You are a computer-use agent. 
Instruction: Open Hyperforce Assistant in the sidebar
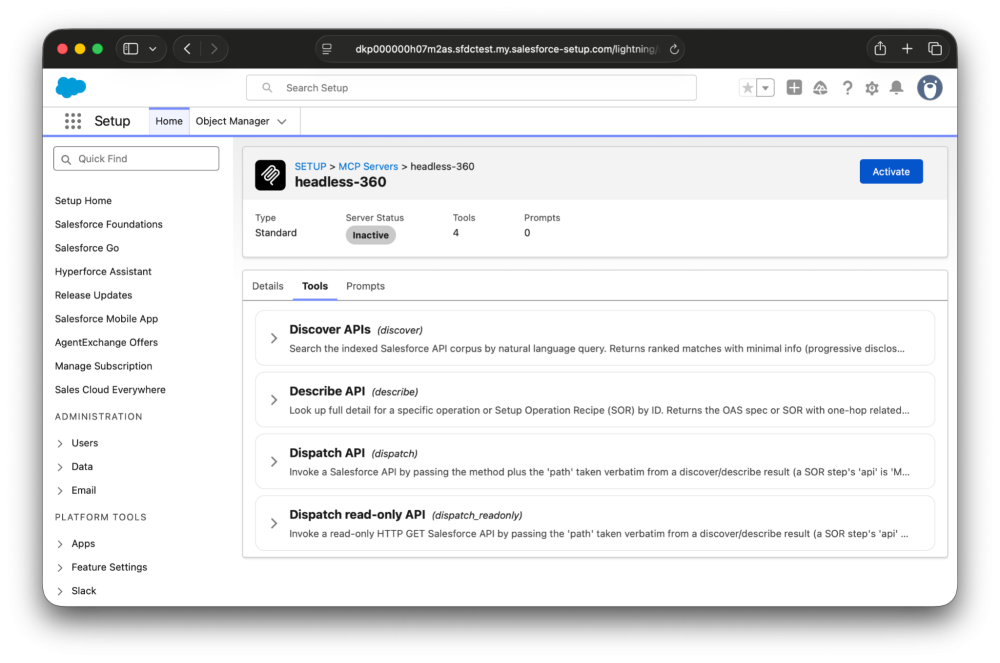pos(103,272)
